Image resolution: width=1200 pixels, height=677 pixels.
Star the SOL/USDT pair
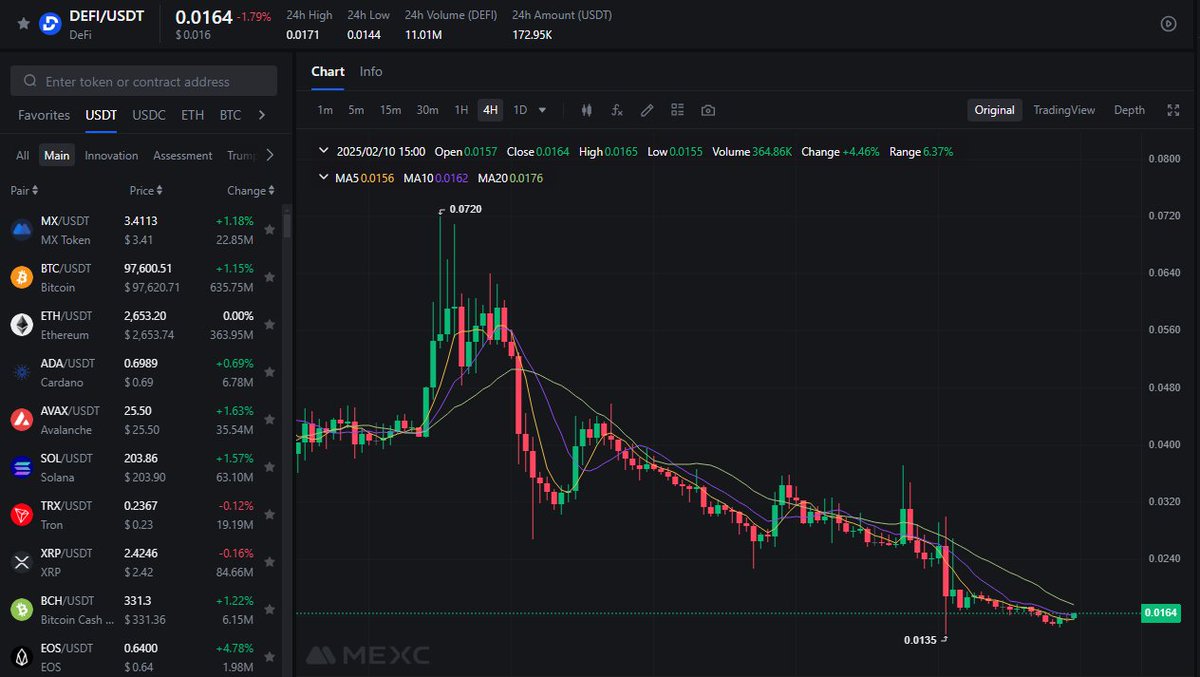269,467
